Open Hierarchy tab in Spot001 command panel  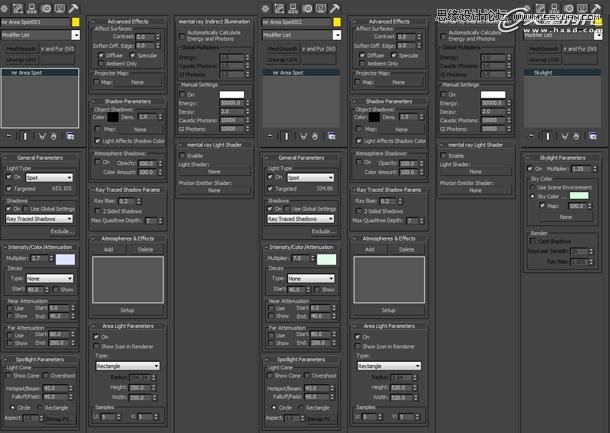32,8
